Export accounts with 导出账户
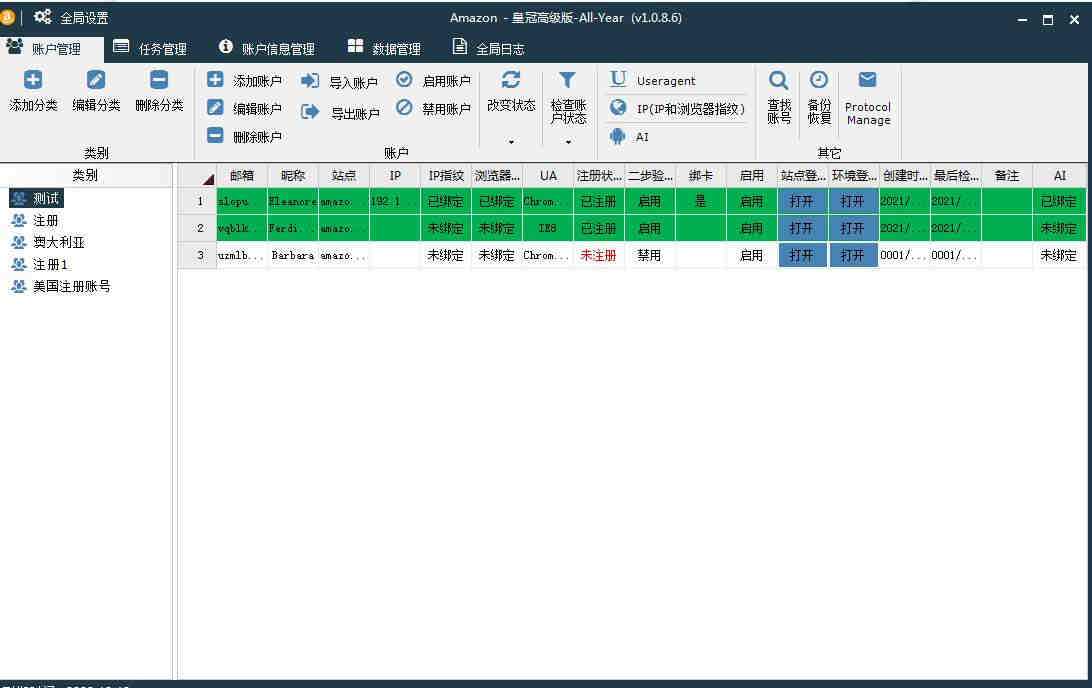Image resolution: width=1092 pixels, height=688 pixels. tap(340, 113)
